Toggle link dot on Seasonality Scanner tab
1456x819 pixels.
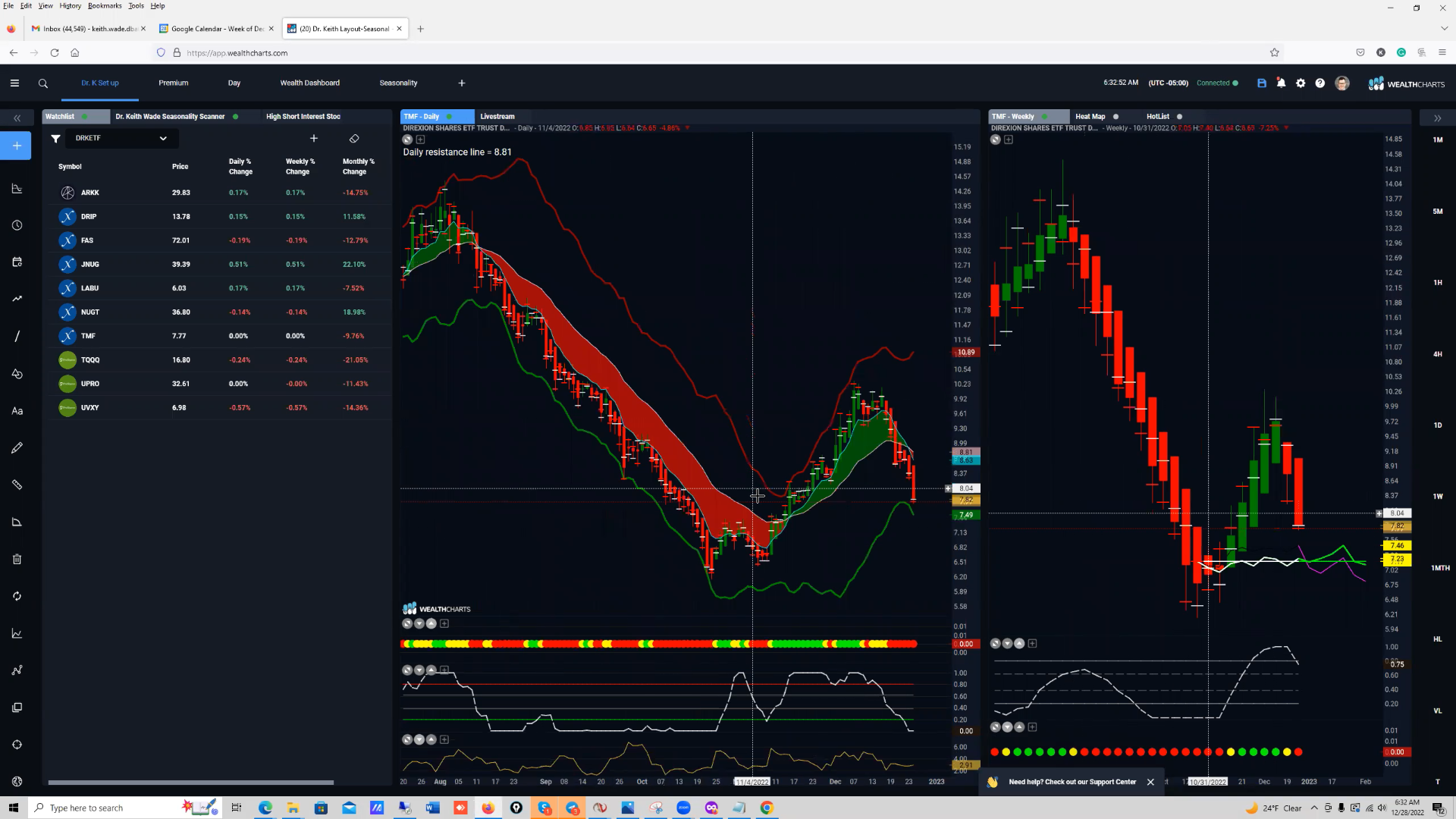point(236,117)
